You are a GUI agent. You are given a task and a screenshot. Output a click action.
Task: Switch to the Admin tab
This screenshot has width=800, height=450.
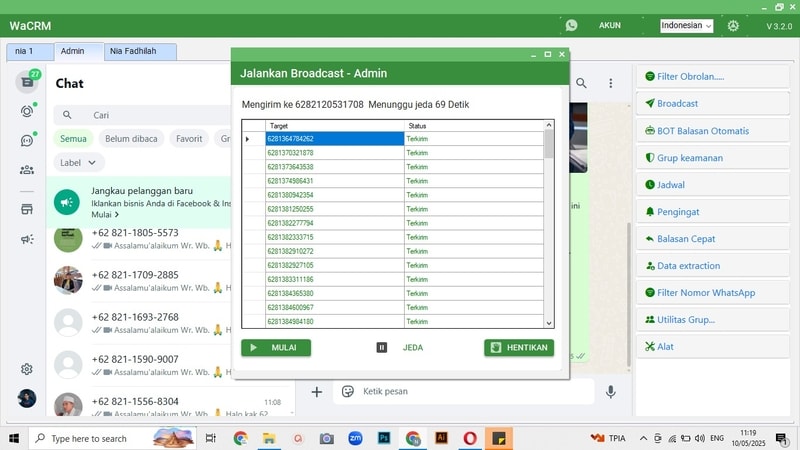(x=79, y=52)
